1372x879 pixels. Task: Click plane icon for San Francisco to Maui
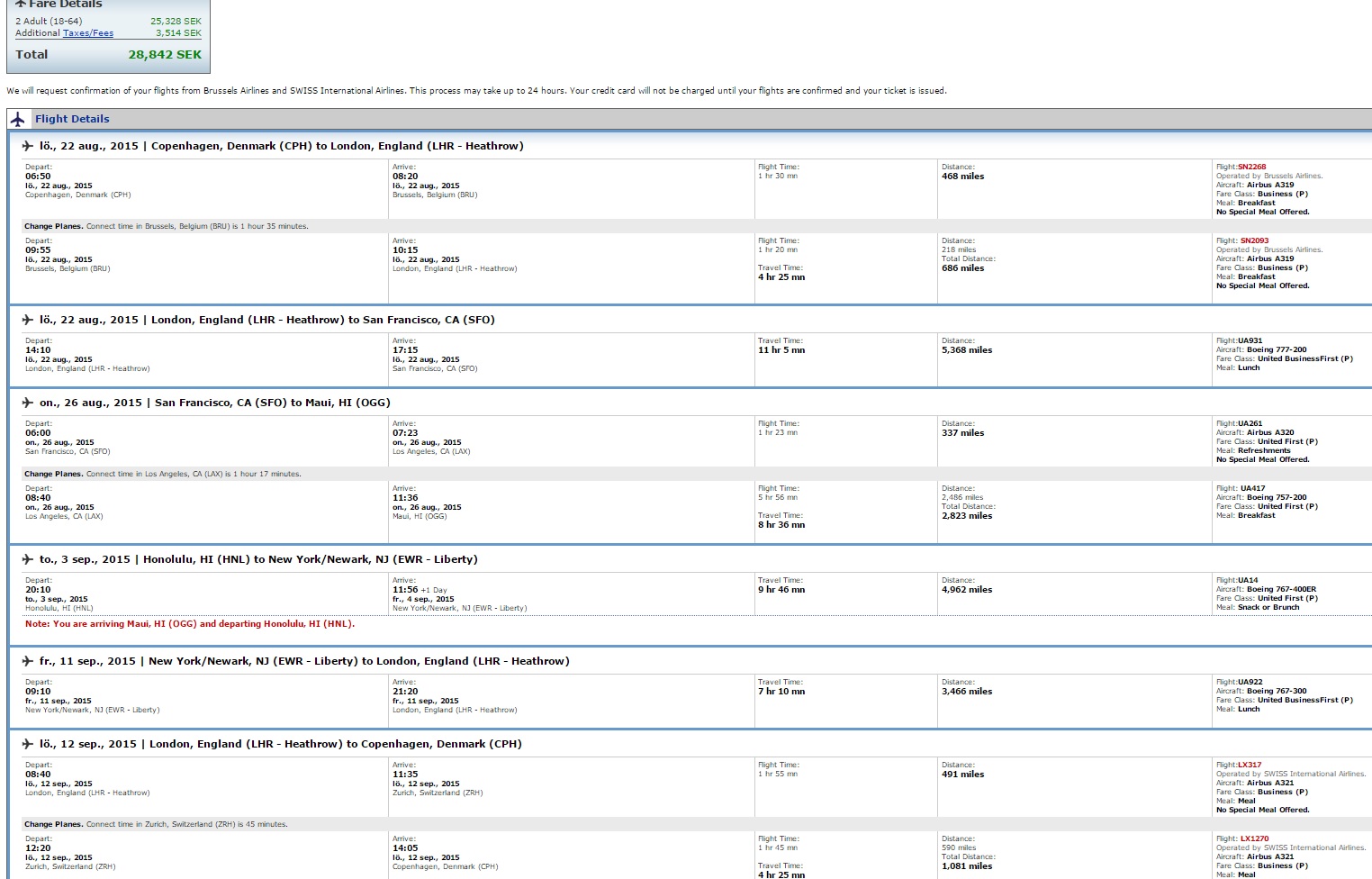pyautogui.click(x=27, y=403)
